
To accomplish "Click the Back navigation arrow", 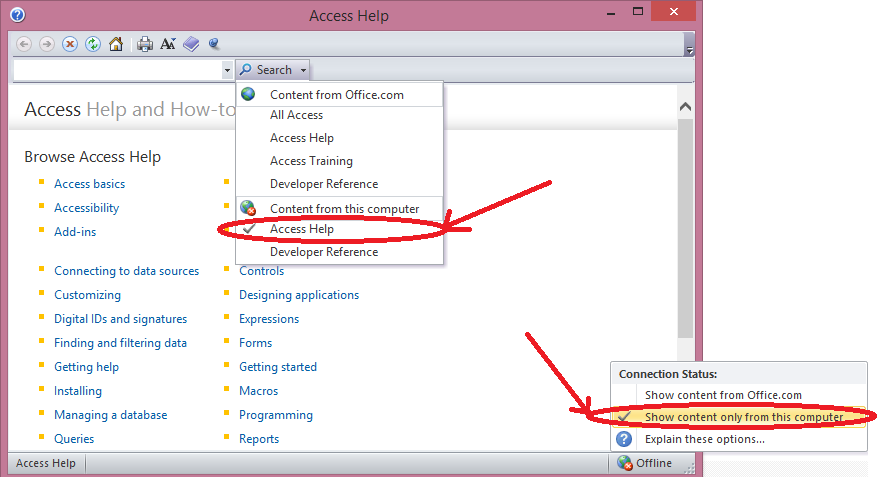I will [24, 44].
